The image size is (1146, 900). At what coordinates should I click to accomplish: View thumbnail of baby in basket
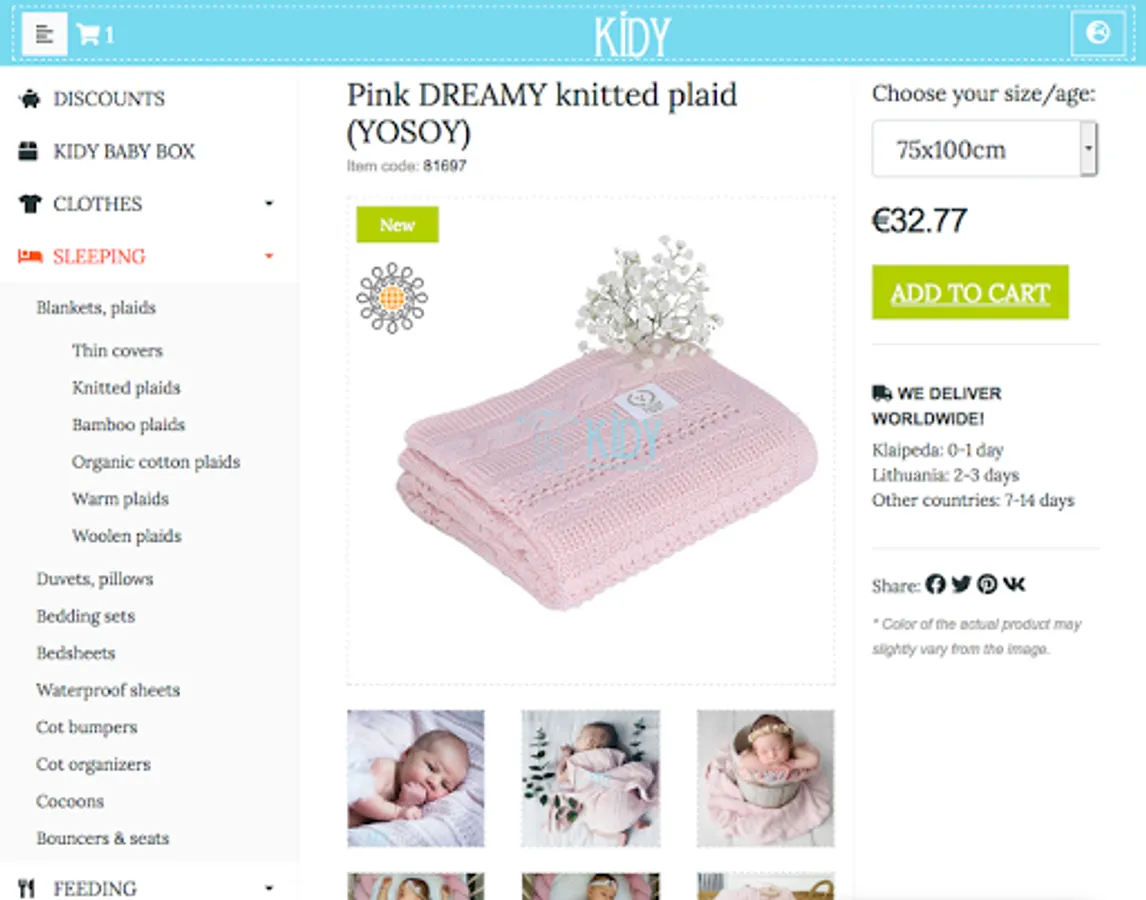click(x=765, y=778)
